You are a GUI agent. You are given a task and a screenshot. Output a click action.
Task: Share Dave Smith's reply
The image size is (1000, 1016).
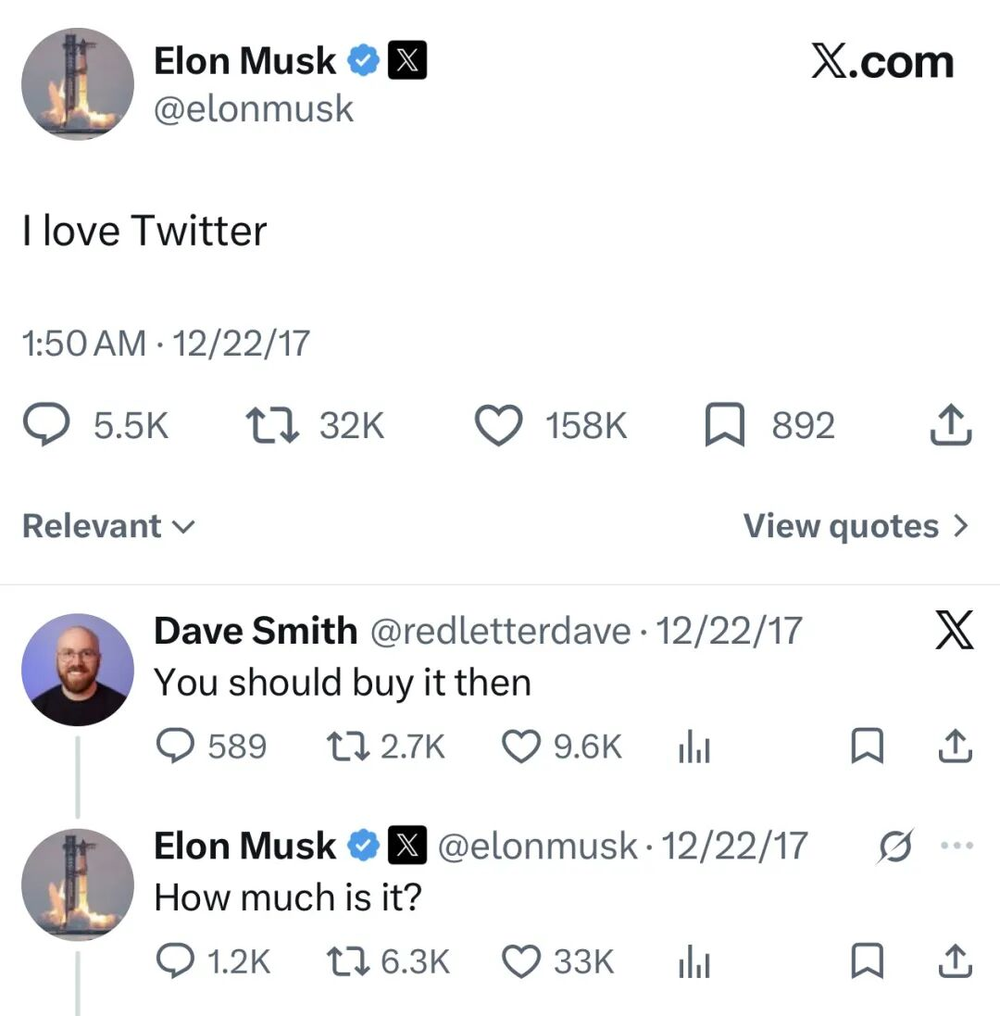[x=955, y=746]
